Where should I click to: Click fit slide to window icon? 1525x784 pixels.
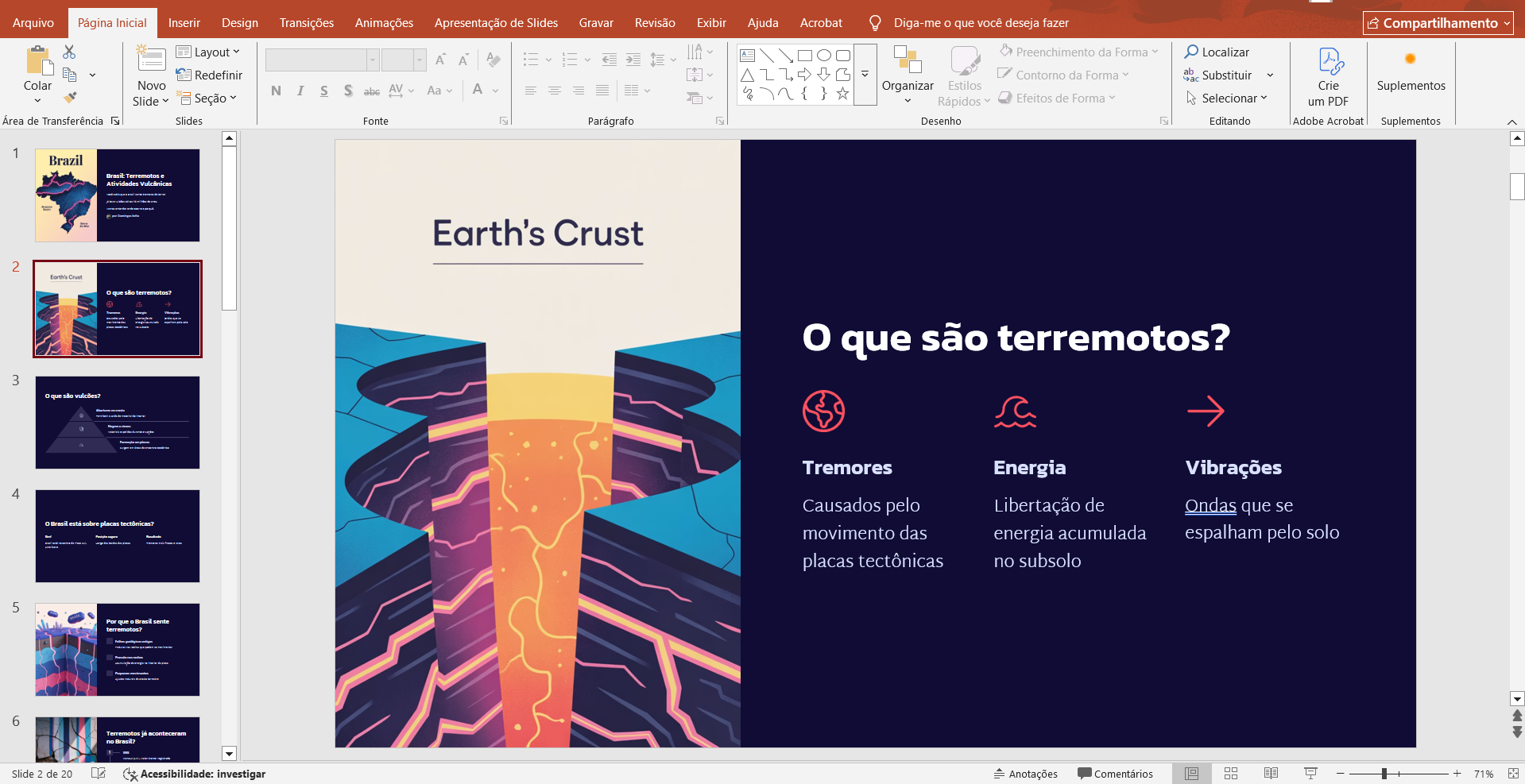click(x=1513, y=774)
